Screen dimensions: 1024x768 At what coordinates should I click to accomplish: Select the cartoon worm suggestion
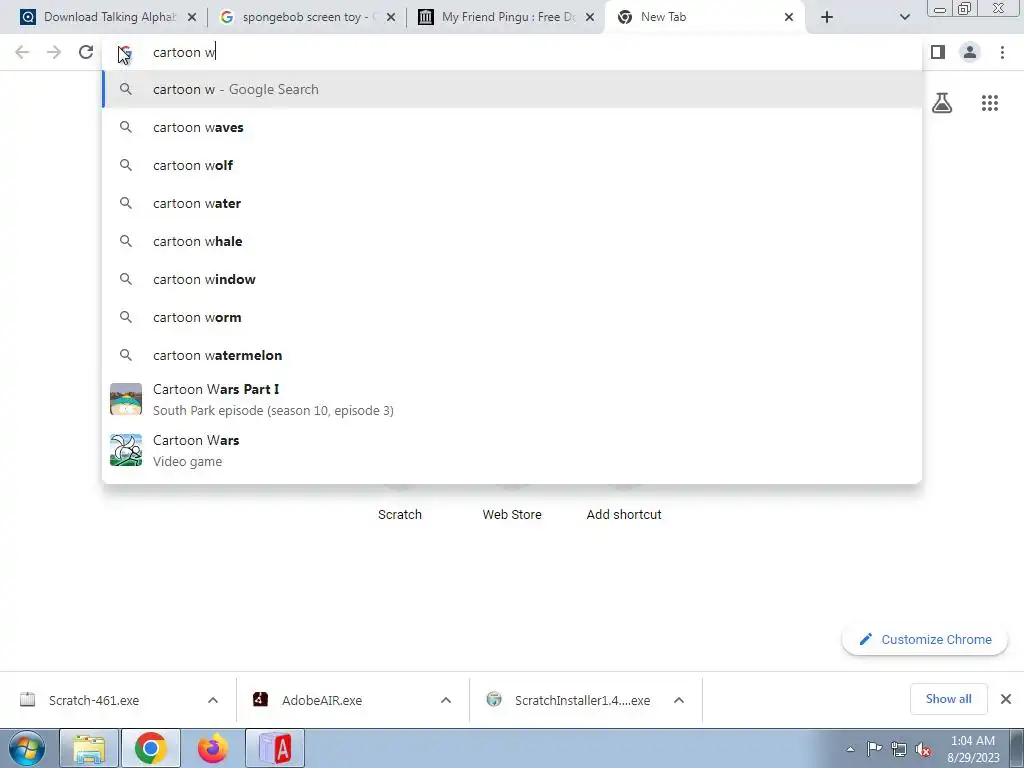tap(512, 317)
